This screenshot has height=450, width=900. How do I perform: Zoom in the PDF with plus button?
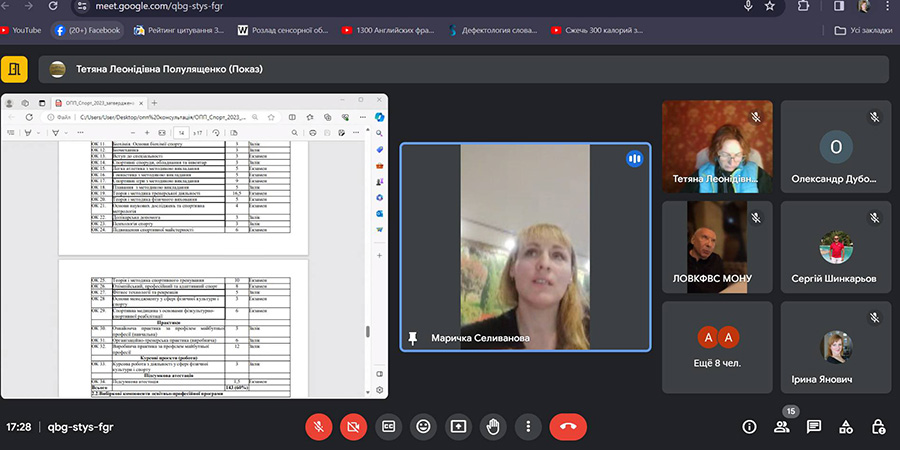coord(147,133)
